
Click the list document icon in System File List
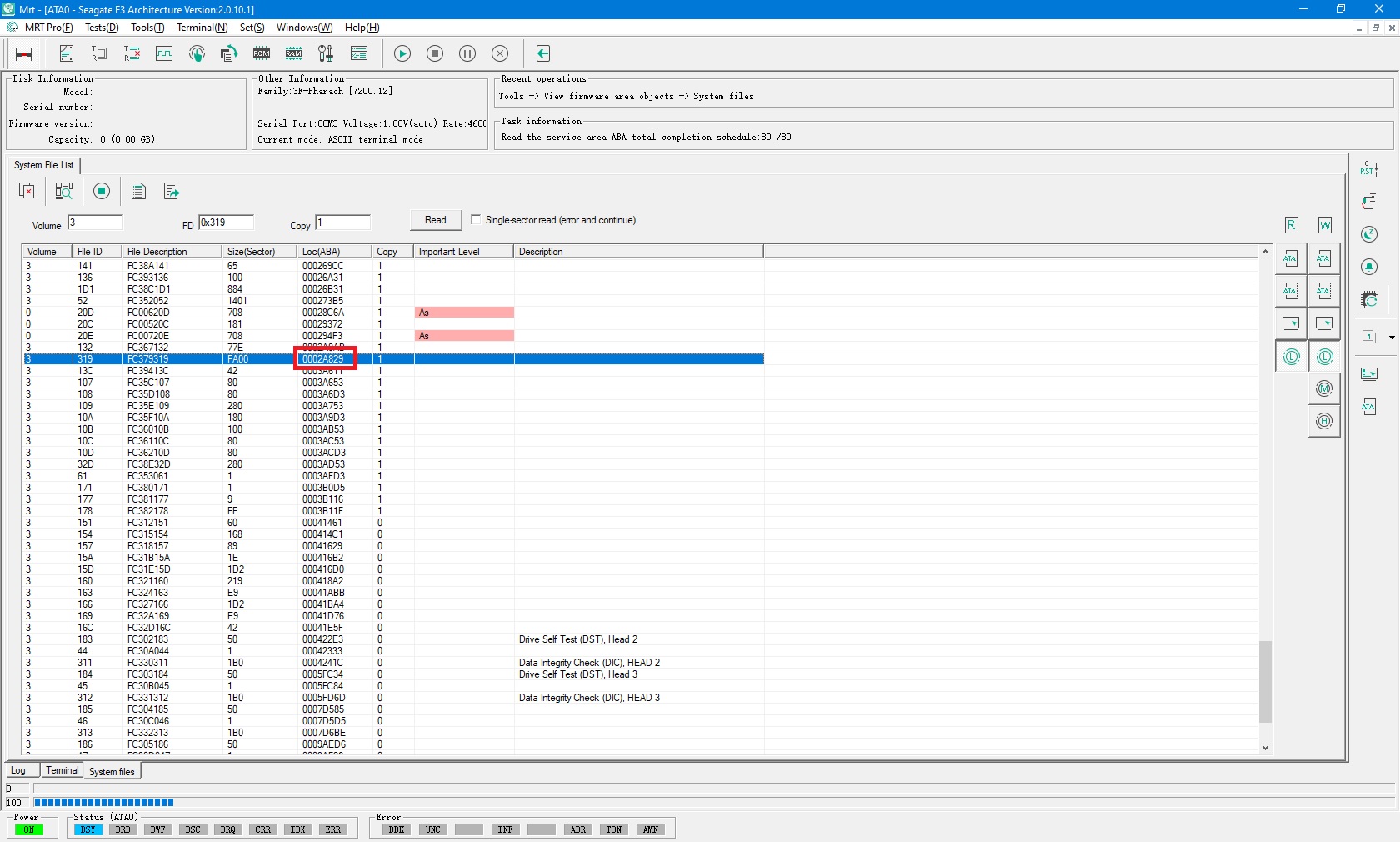tap(138, 191)
